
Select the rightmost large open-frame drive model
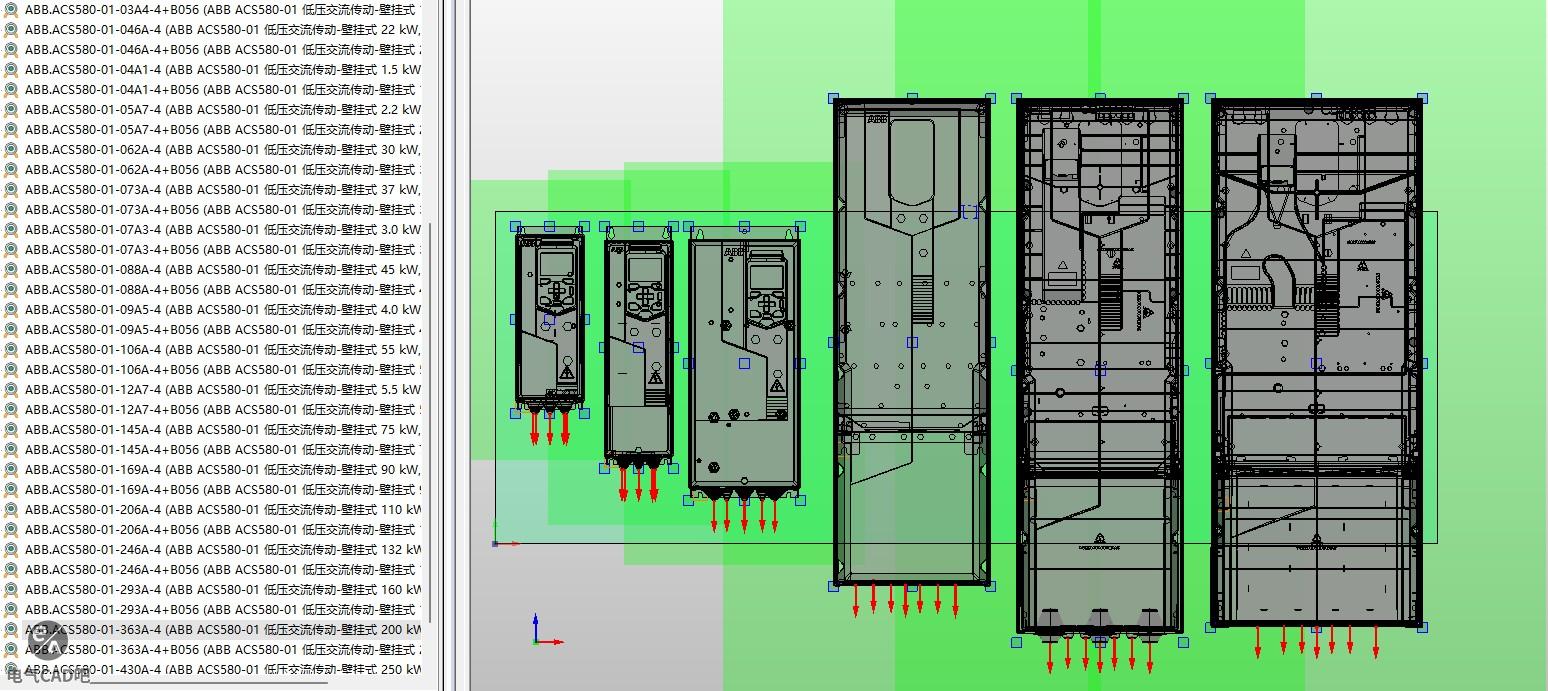[1316, 363]
